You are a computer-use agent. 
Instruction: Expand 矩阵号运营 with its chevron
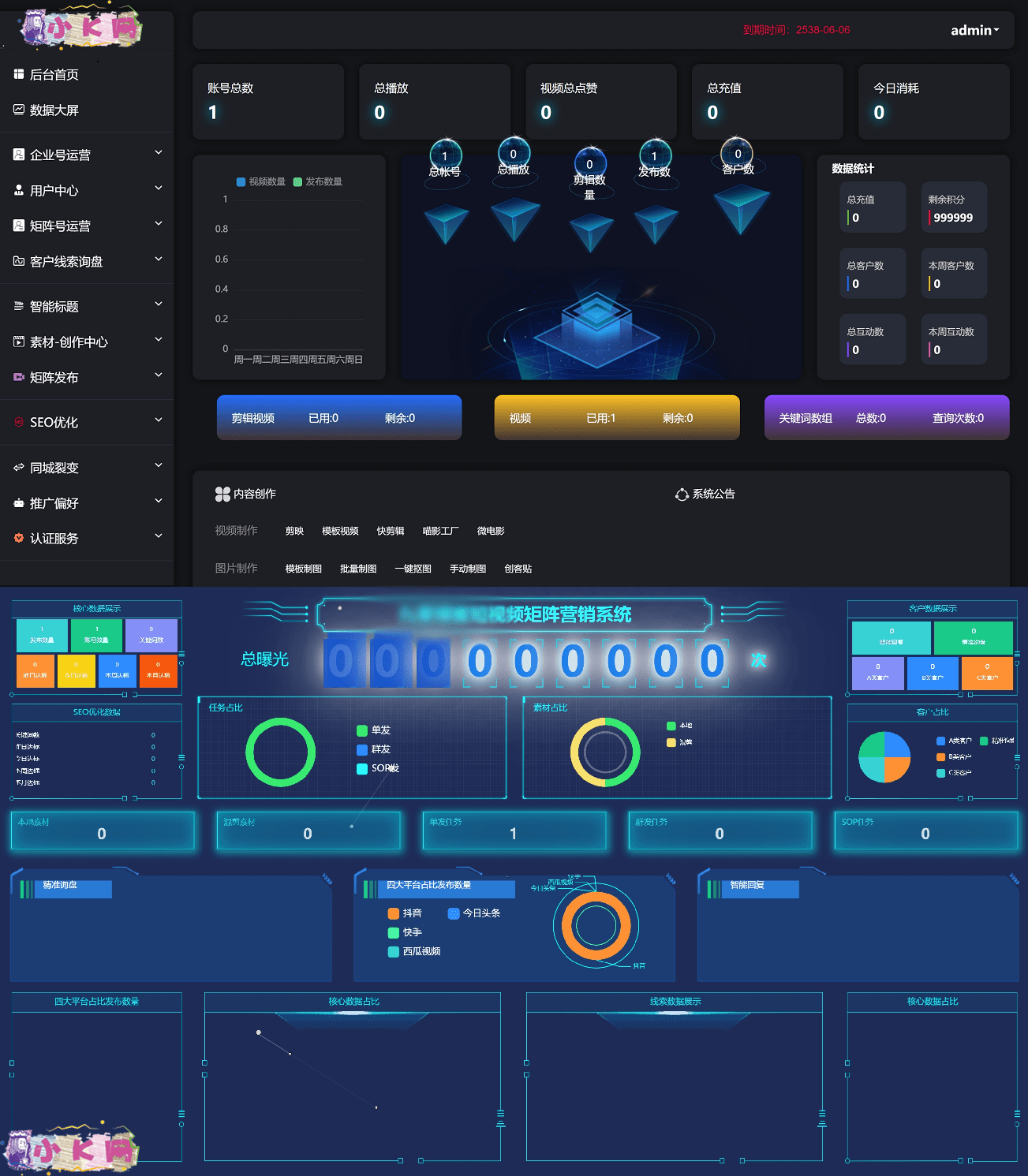click(x=159, y=223)
